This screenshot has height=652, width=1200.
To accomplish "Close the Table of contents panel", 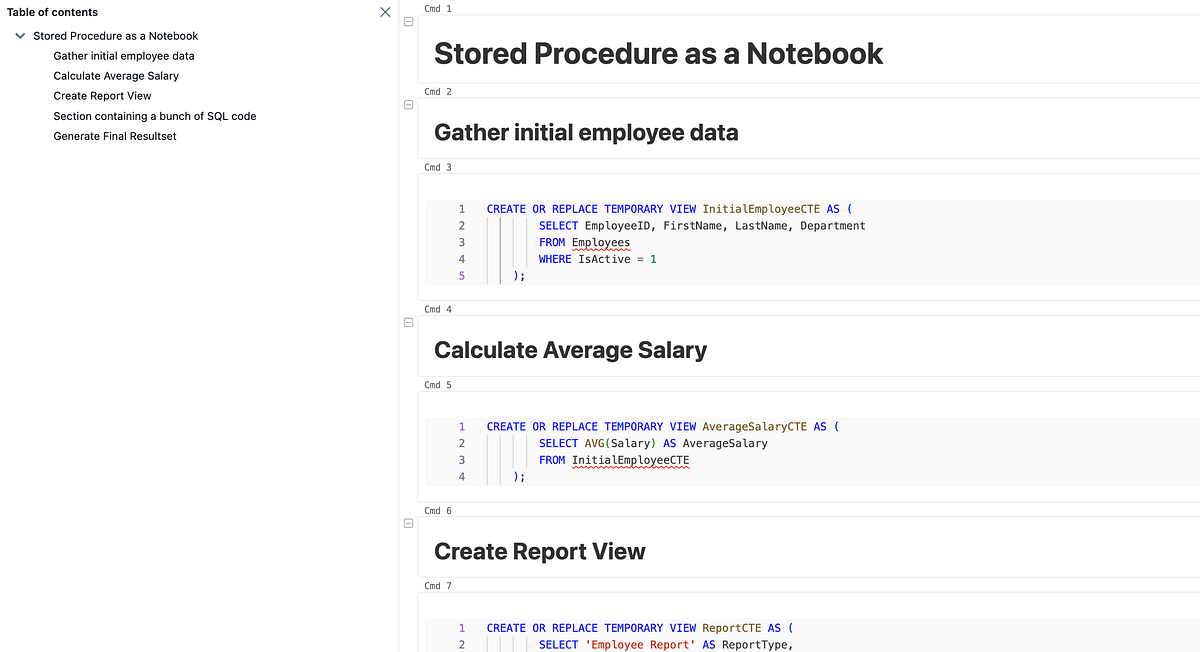I will pyautogui.click(x=385, y=12).
